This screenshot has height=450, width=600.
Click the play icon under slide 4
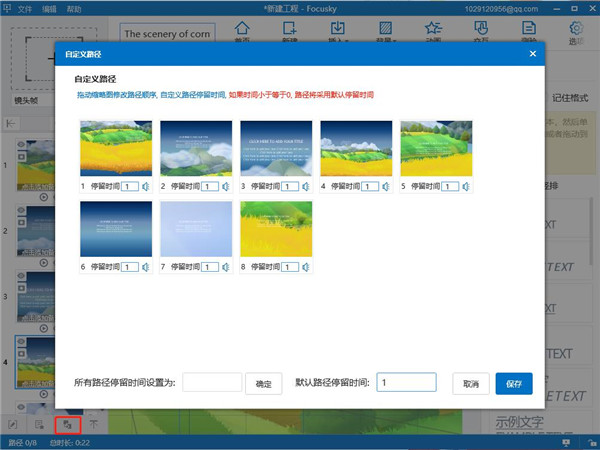(x=44, y=394)
